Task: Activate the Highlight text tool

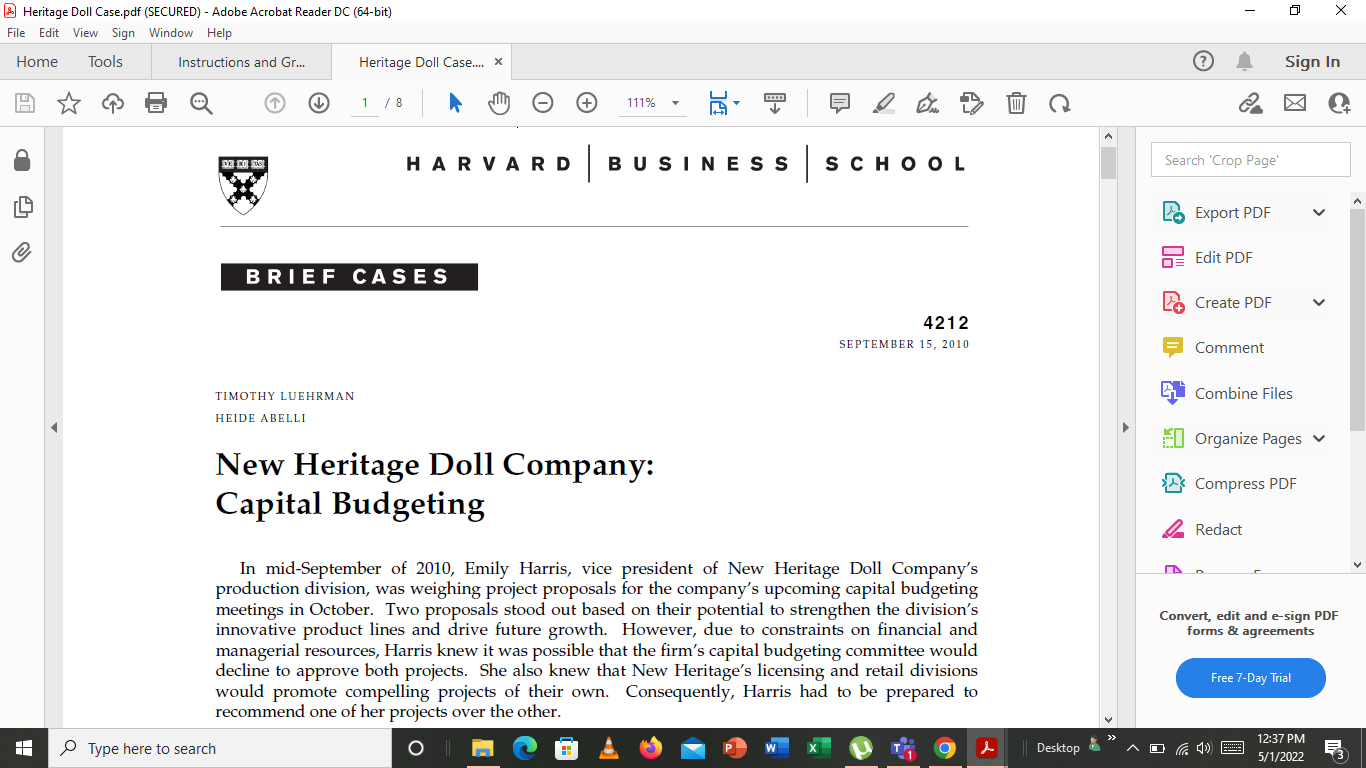Action: point(883,103)
